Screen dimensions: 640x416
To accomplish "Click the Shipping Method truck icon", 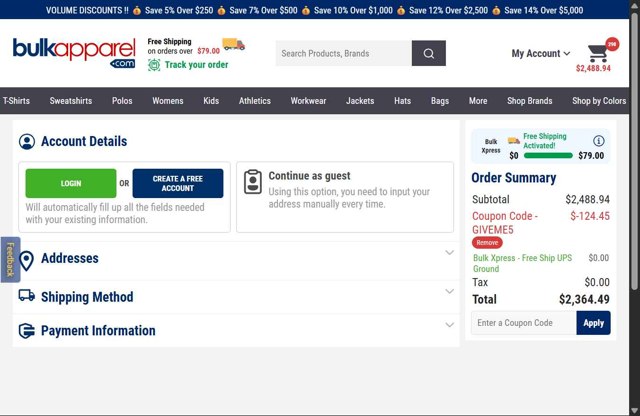I will pos(27,295).
